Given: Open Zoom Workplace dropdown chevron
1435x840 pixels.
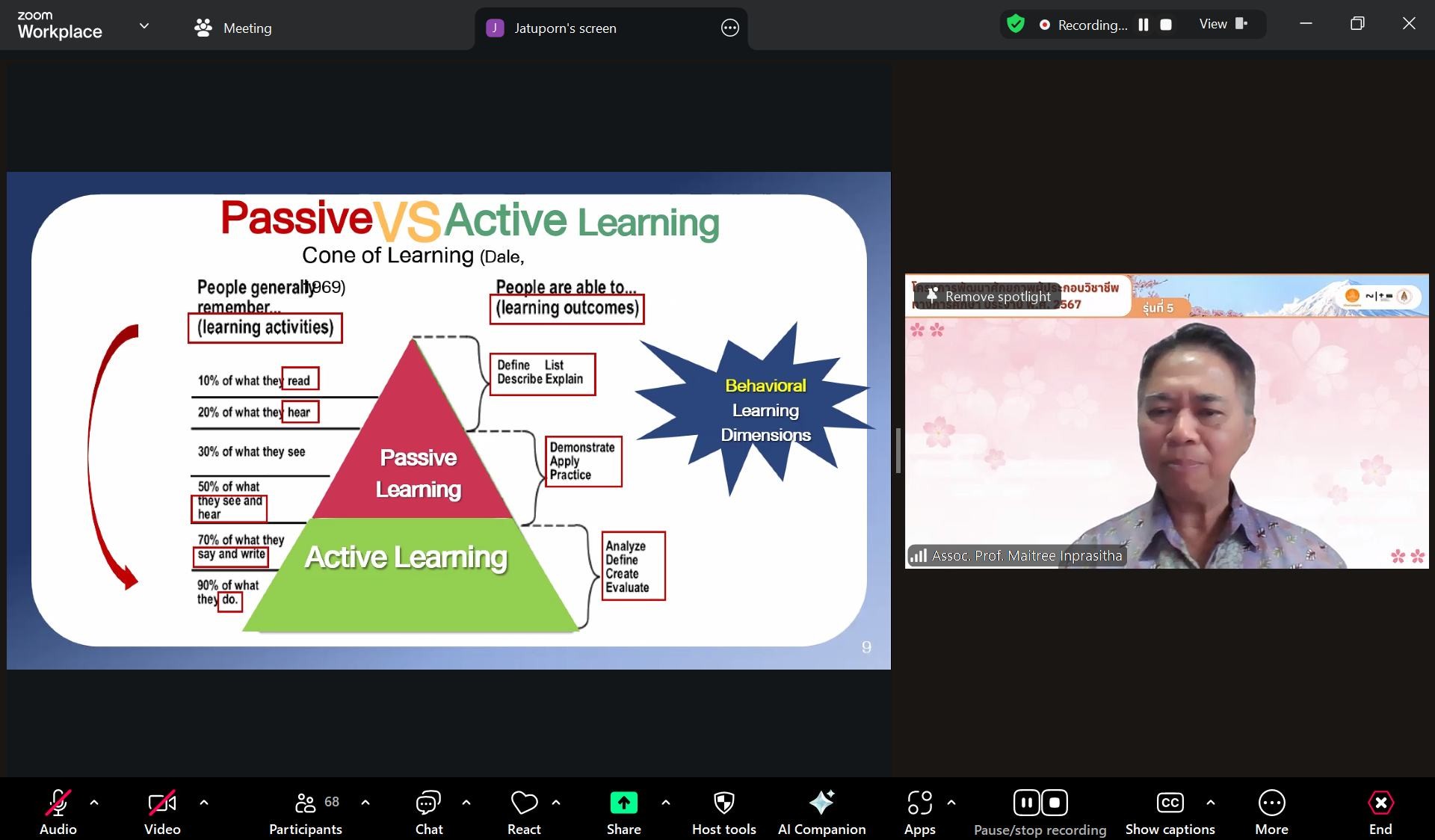Looking at the screenshot, I should (x=144, y=26).
